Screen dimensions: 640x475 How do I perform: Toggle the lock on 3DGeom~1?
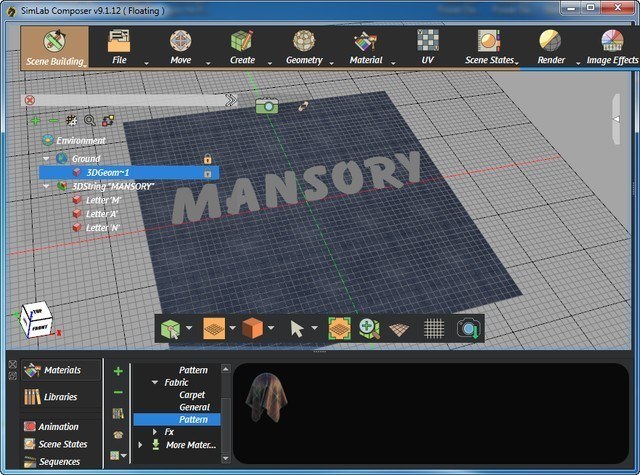[207, 172]
